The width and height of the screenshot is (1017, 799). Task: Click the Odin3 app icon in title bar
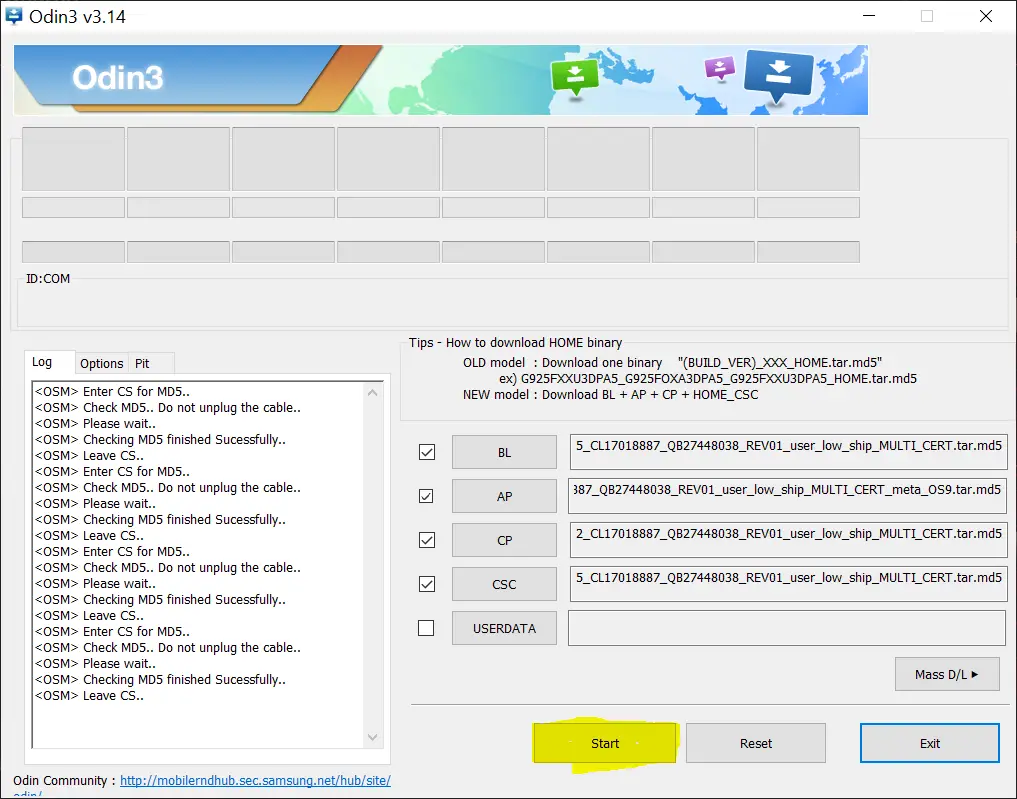(x=13, y=16)
